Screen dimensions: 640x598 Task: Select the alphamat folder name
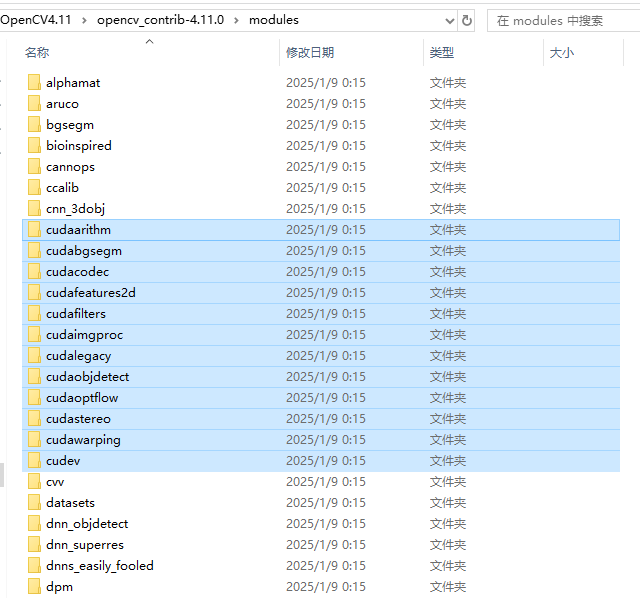(73, 83)
